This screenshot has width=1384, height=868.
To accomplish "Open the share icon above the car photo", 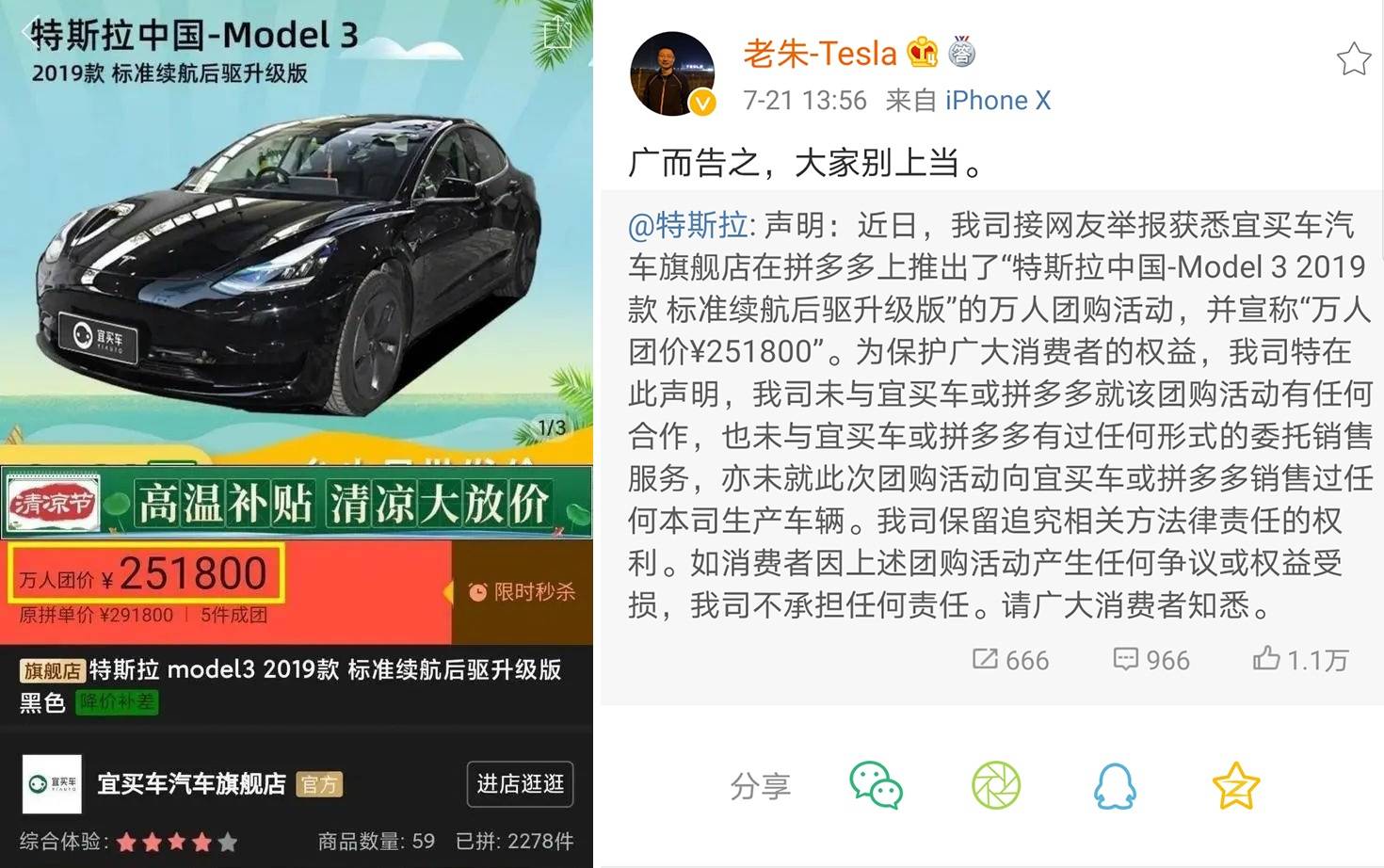I will point(558,32).
